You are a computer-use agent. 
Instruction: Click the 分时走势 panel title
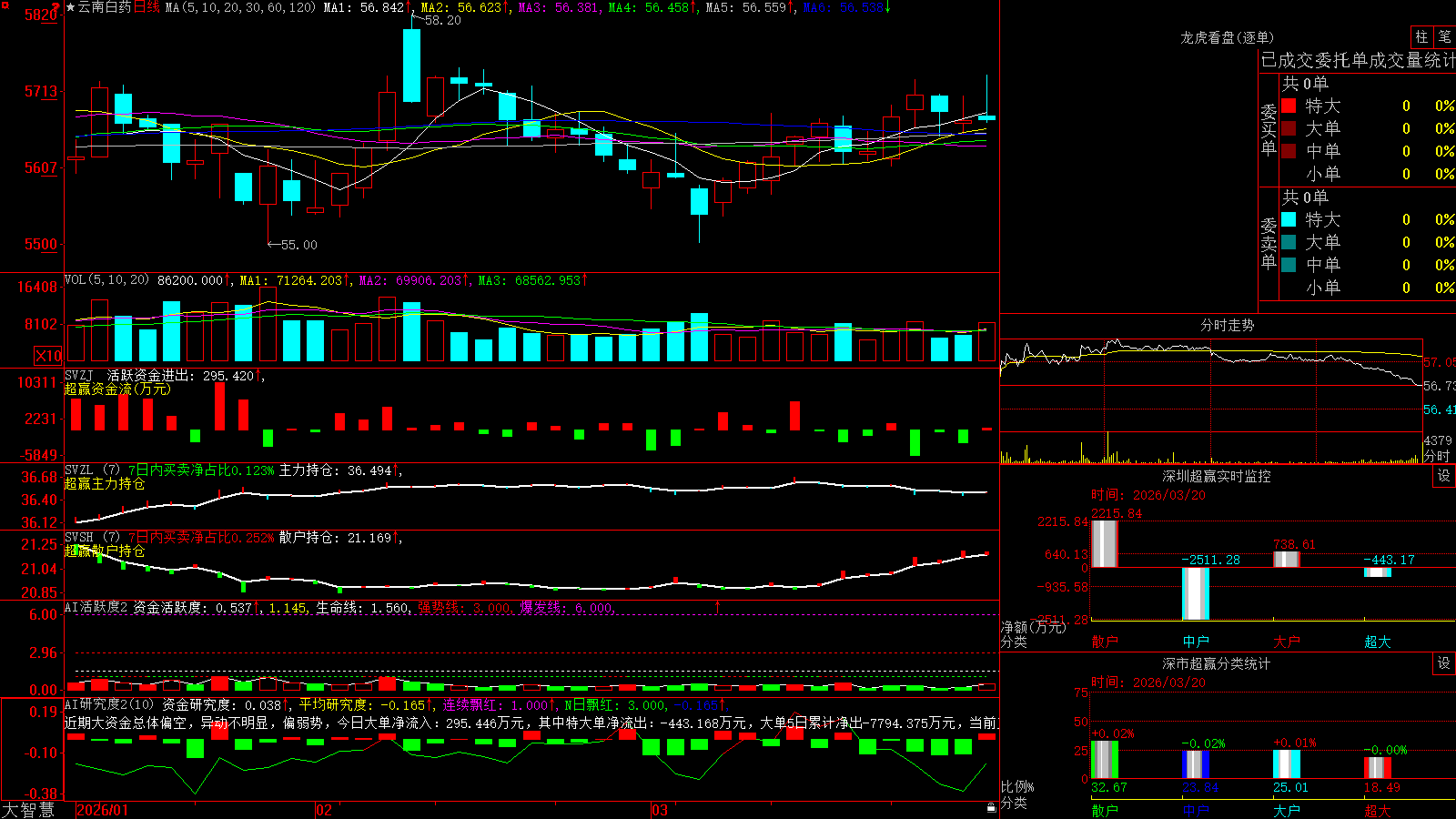click(x=1227, y=325)
